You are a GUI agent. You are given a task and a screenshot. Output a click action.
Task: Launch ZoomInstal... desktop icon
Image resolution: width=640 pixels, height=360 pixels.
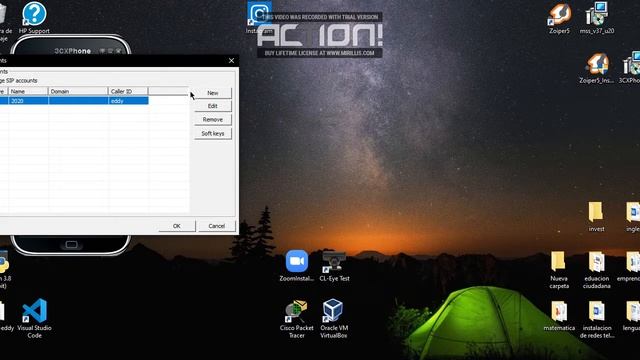pos(297,266)
